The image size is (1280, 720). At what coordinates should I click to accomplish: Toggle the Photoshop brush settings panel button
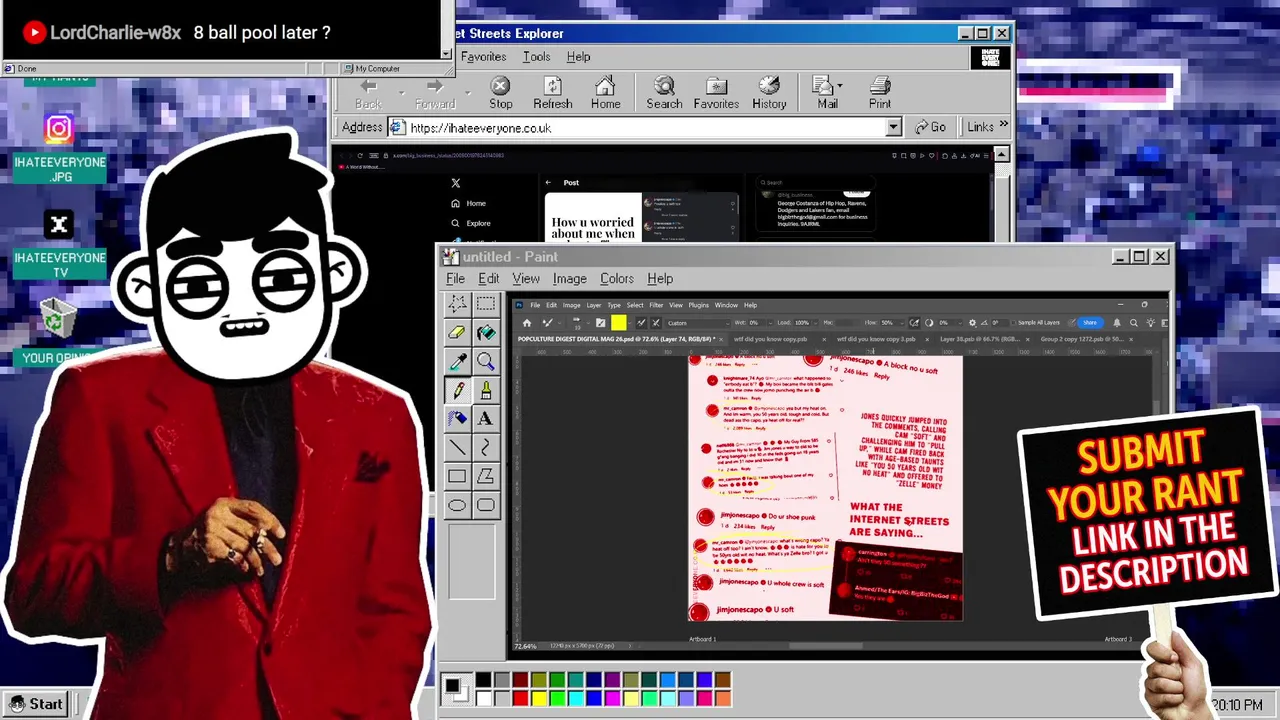point(600,322)
